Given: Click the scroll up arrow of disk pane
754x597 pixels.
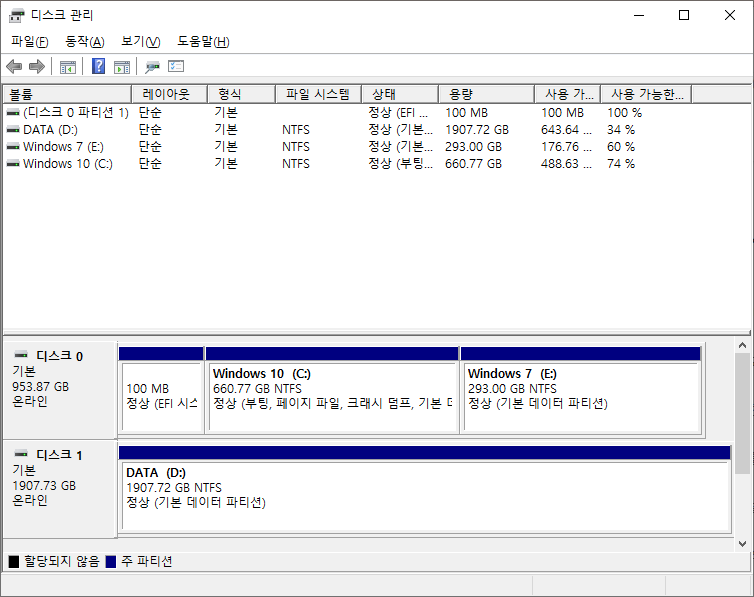Looking at the screenshot, I should click(742, 346).
